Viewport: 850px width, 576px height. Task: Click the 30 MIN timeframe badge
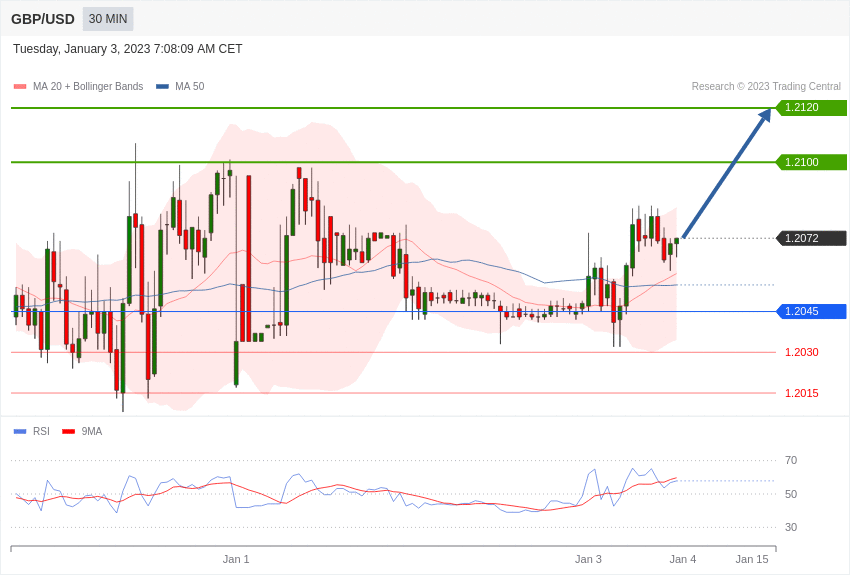[108, 19]
